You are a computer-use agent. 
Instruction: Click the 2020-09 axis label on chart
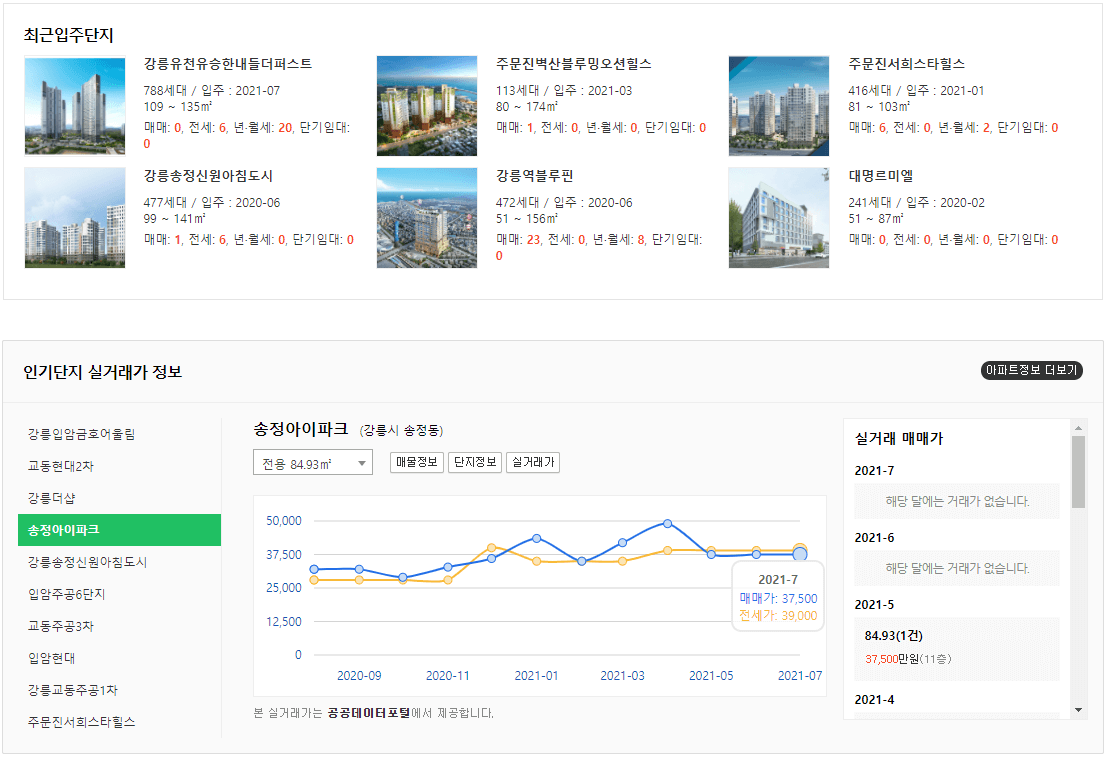coord(359,676)
